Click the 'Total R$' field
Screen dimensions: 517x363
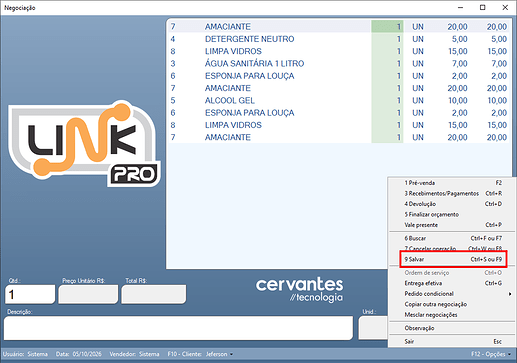(154, 294)
